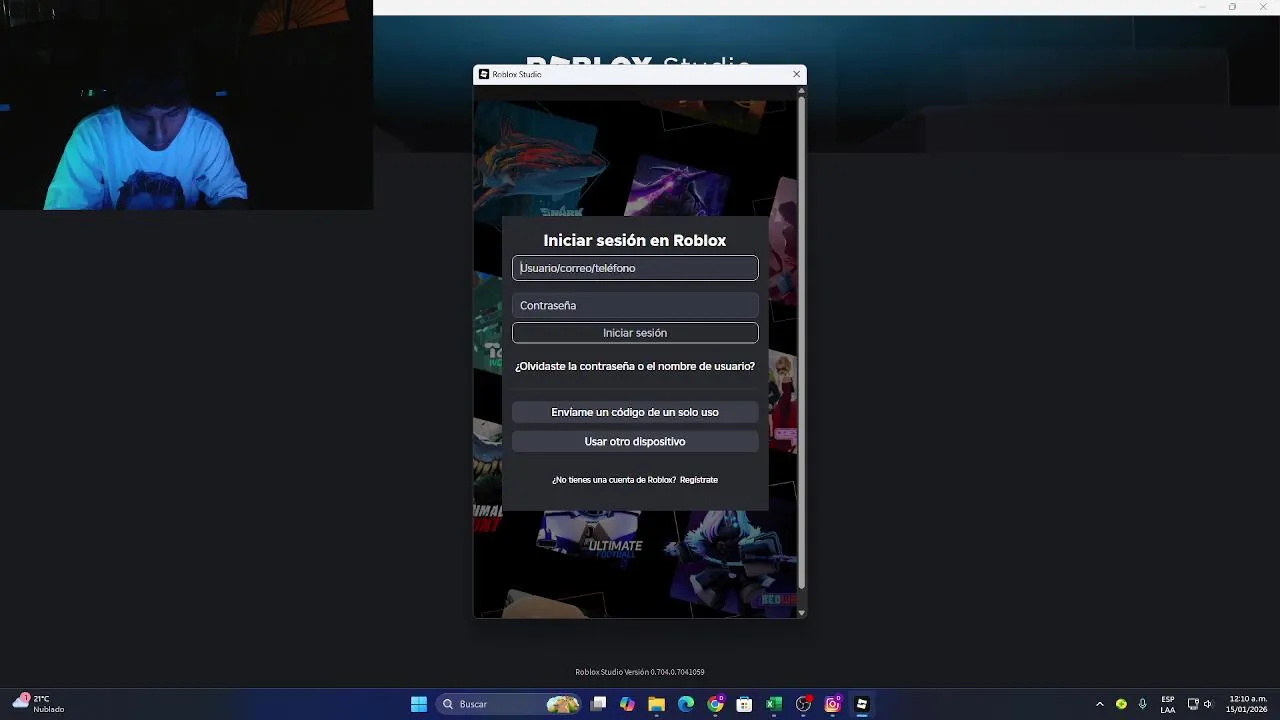The image size is (1280, 720).
Task: Open the weather widget showing 21°C
Action: point(38,704)
